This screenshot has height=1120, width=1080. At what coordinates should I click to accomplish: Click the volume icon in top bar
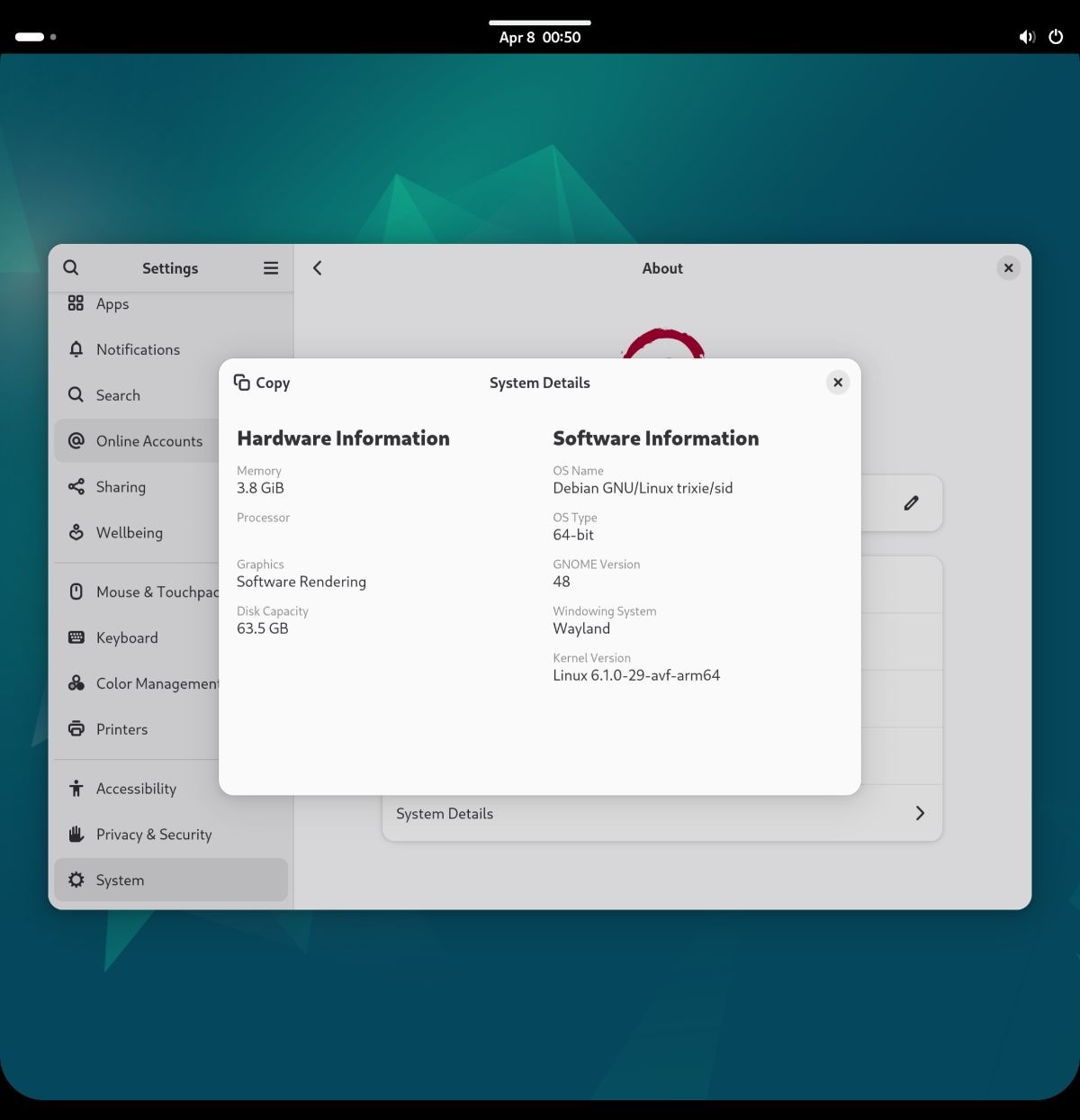1026,37
